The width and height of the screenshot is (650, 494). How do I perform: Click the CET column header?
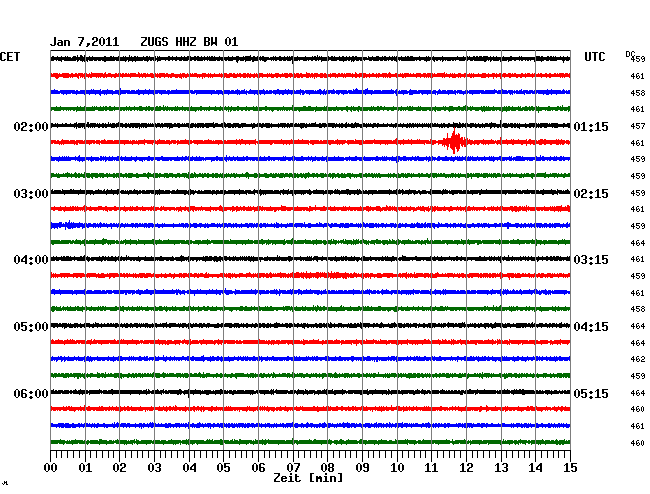point(10,57)
